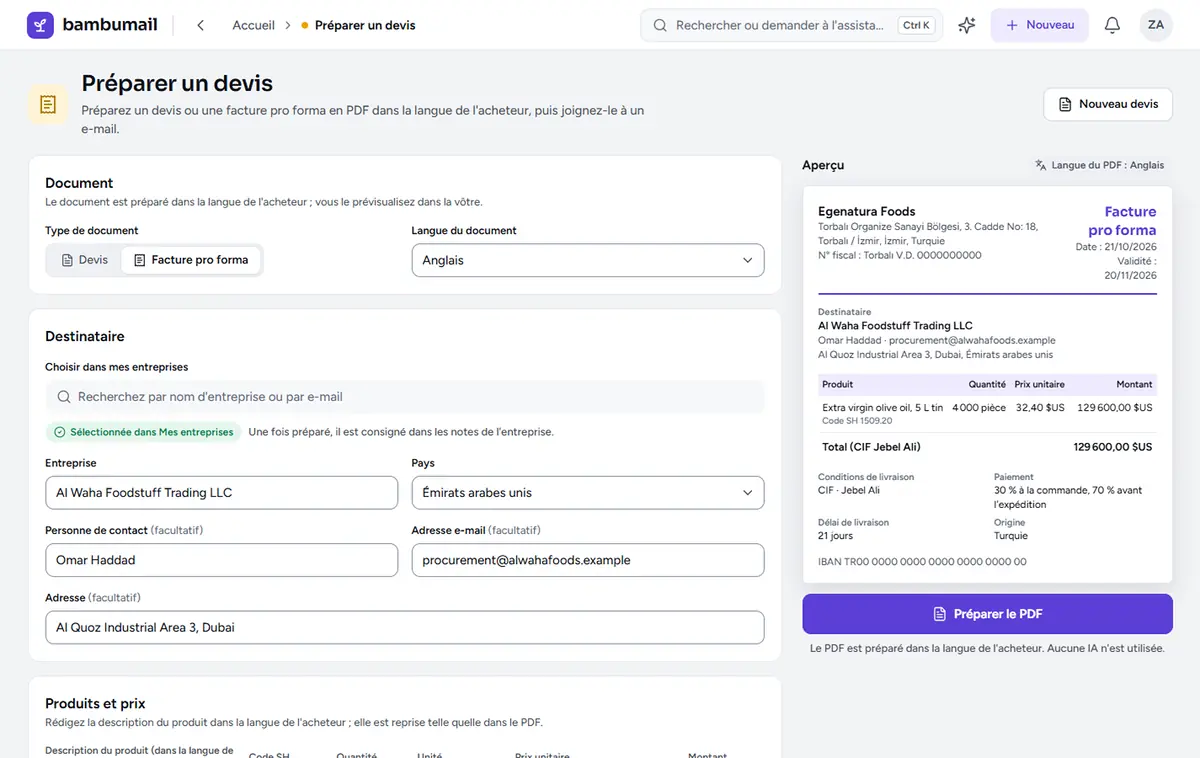Open notifications bell
Image resolution: width=1200 pixels, height=758 pixels.
(1112, 25)
